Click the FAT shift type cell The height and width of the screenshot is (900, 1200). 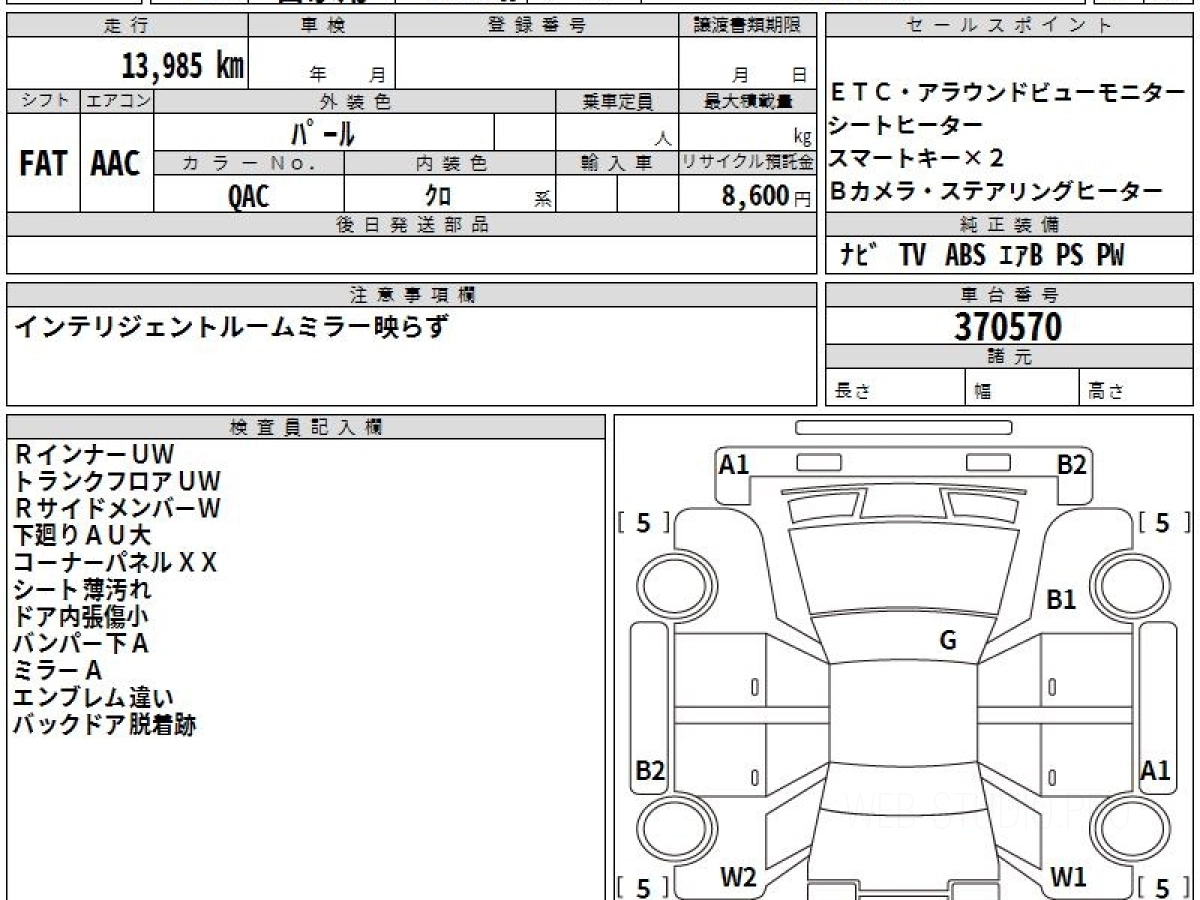point(43,164)
